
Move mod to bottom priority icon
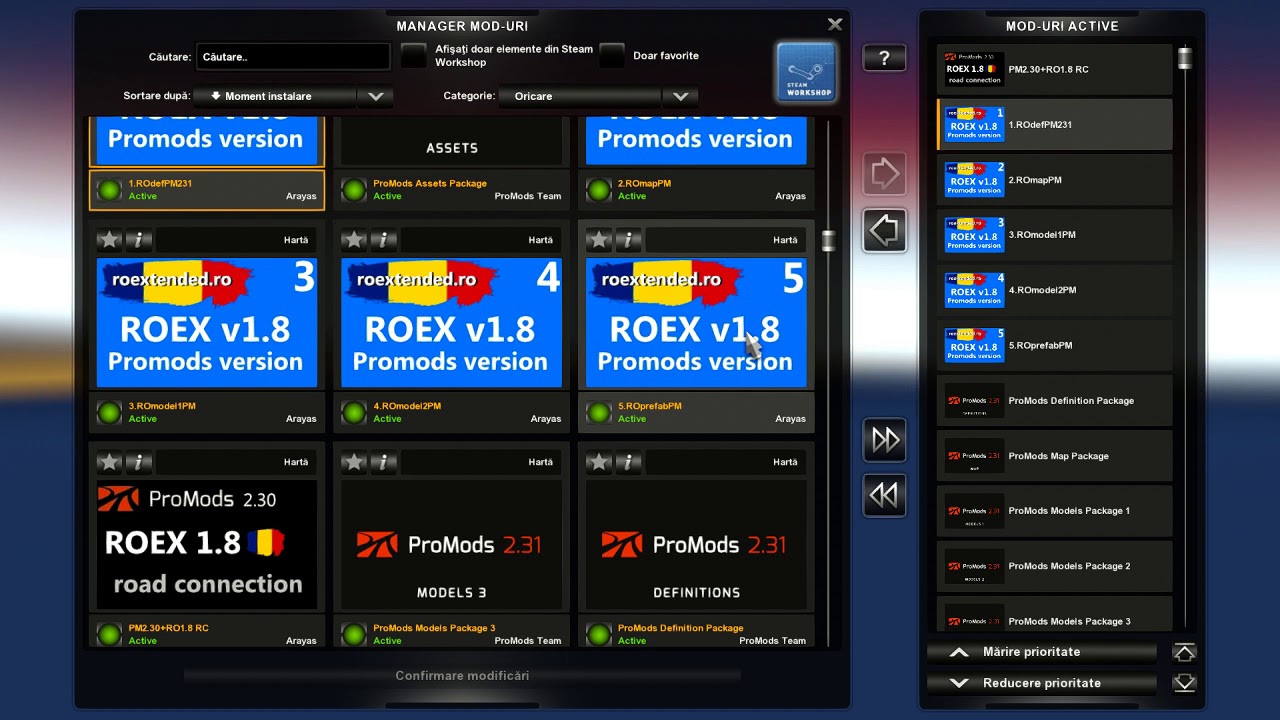click(x=1184, y=683)
